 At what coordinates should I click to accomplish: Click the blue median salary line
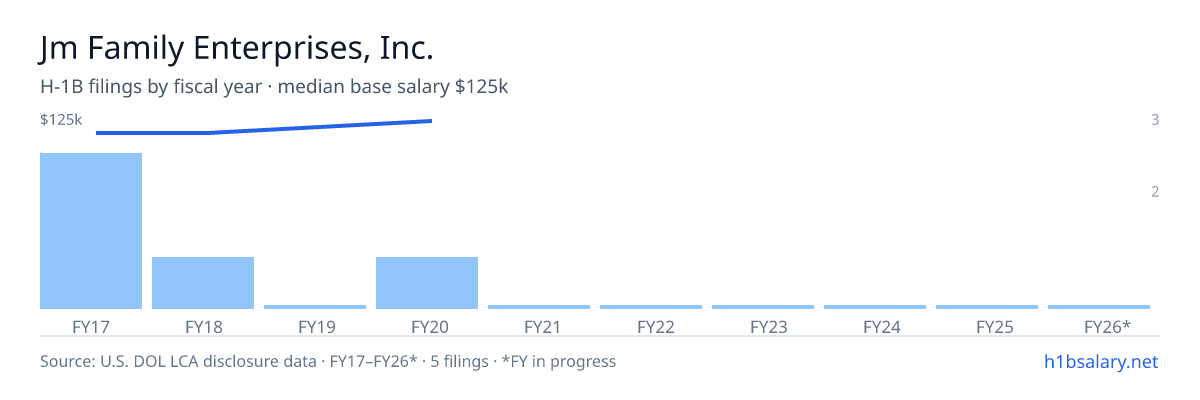(x=264, y=127)
